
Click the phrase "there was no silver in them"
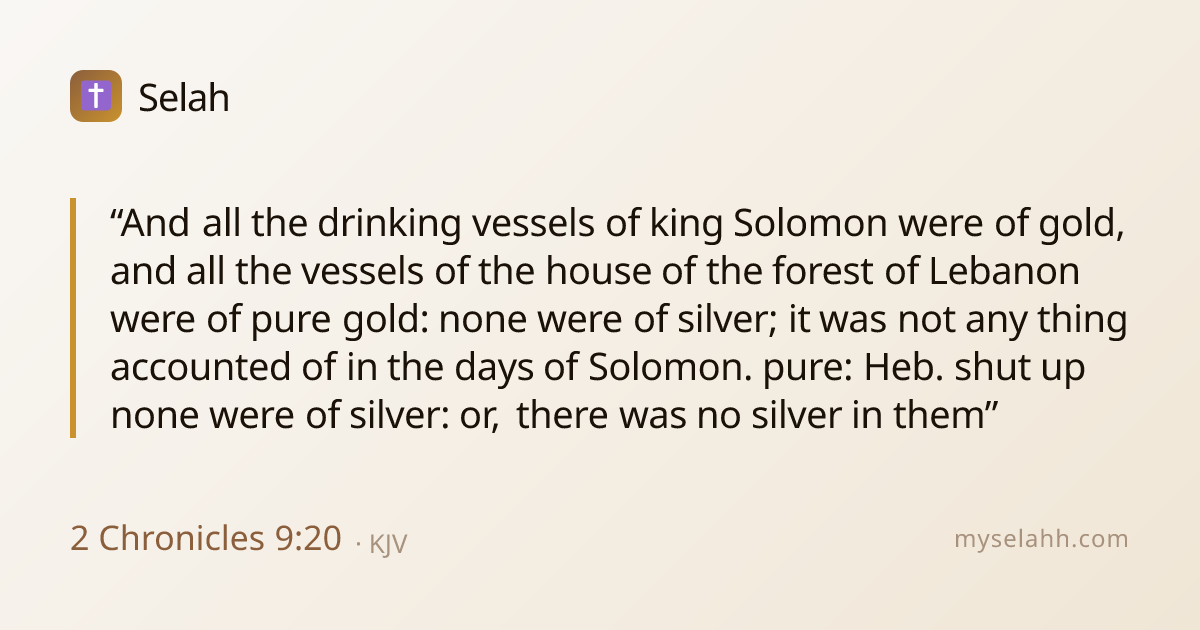pyautogui.click(x=746, y=416)
